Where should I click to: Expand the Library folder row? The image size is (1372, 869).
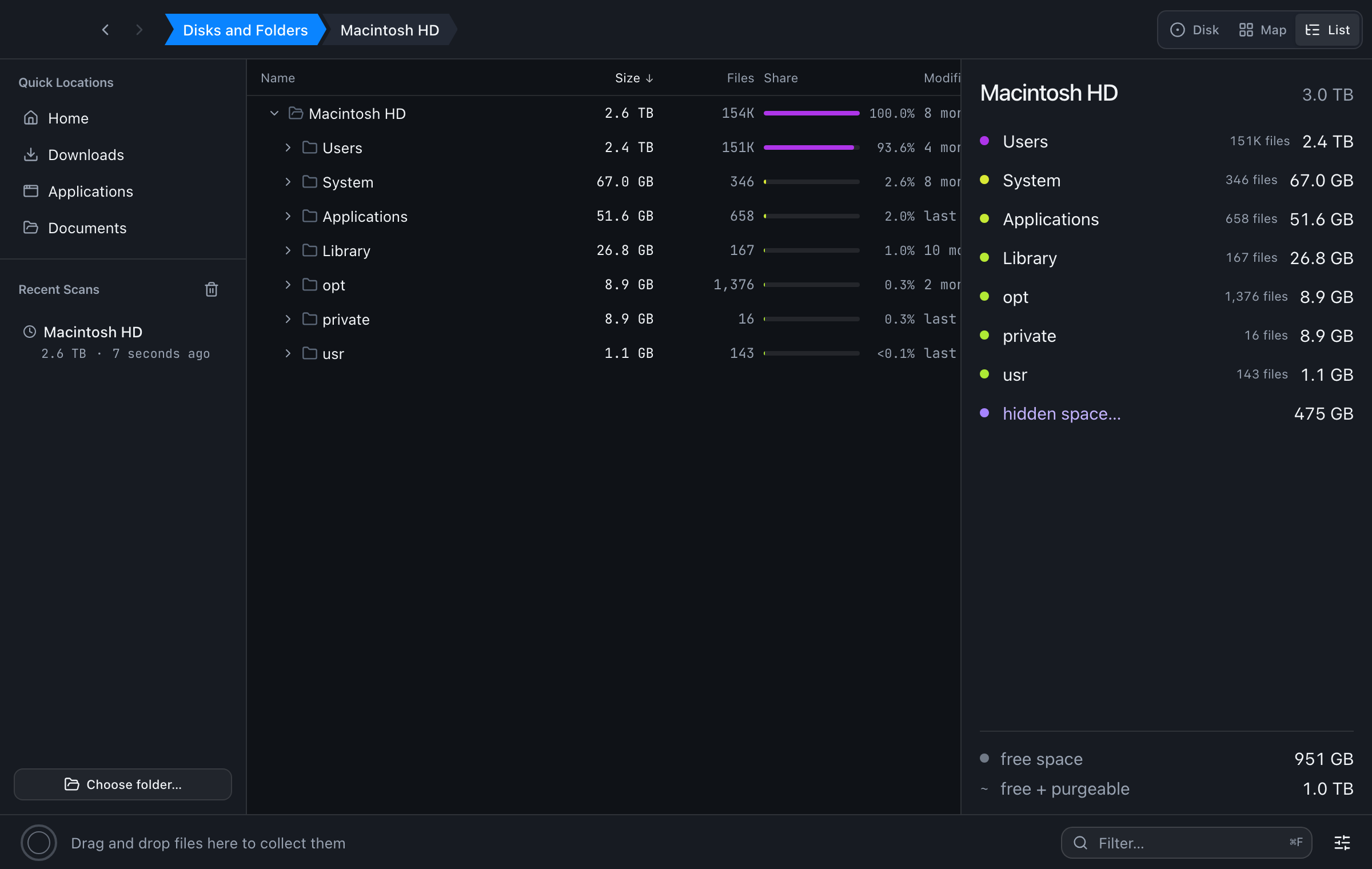(288, 250)
